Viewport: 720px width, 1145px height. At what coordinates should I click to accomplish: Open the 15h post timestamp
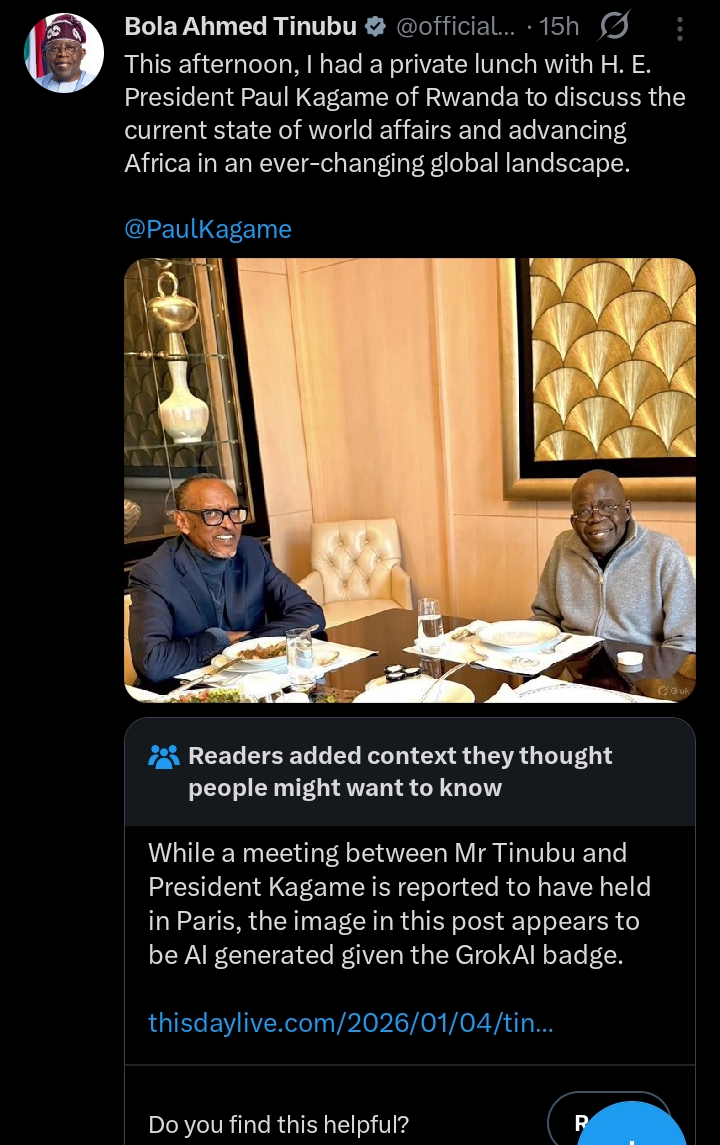pyautogui.click(x=559, y=27)
